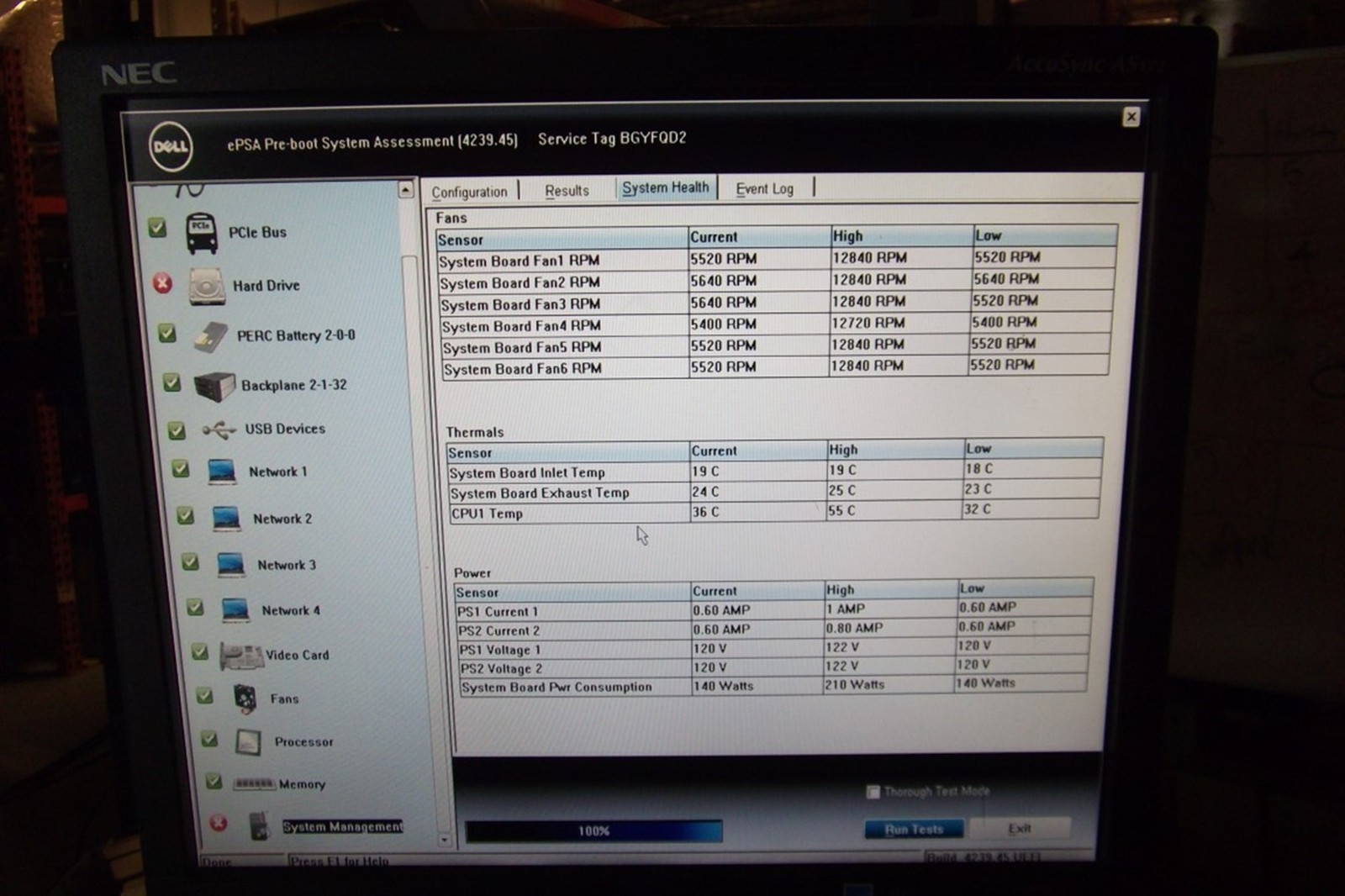Click the Dell logo in header
The height and width of the screenshot is (896, 1345).
(171, 147)
